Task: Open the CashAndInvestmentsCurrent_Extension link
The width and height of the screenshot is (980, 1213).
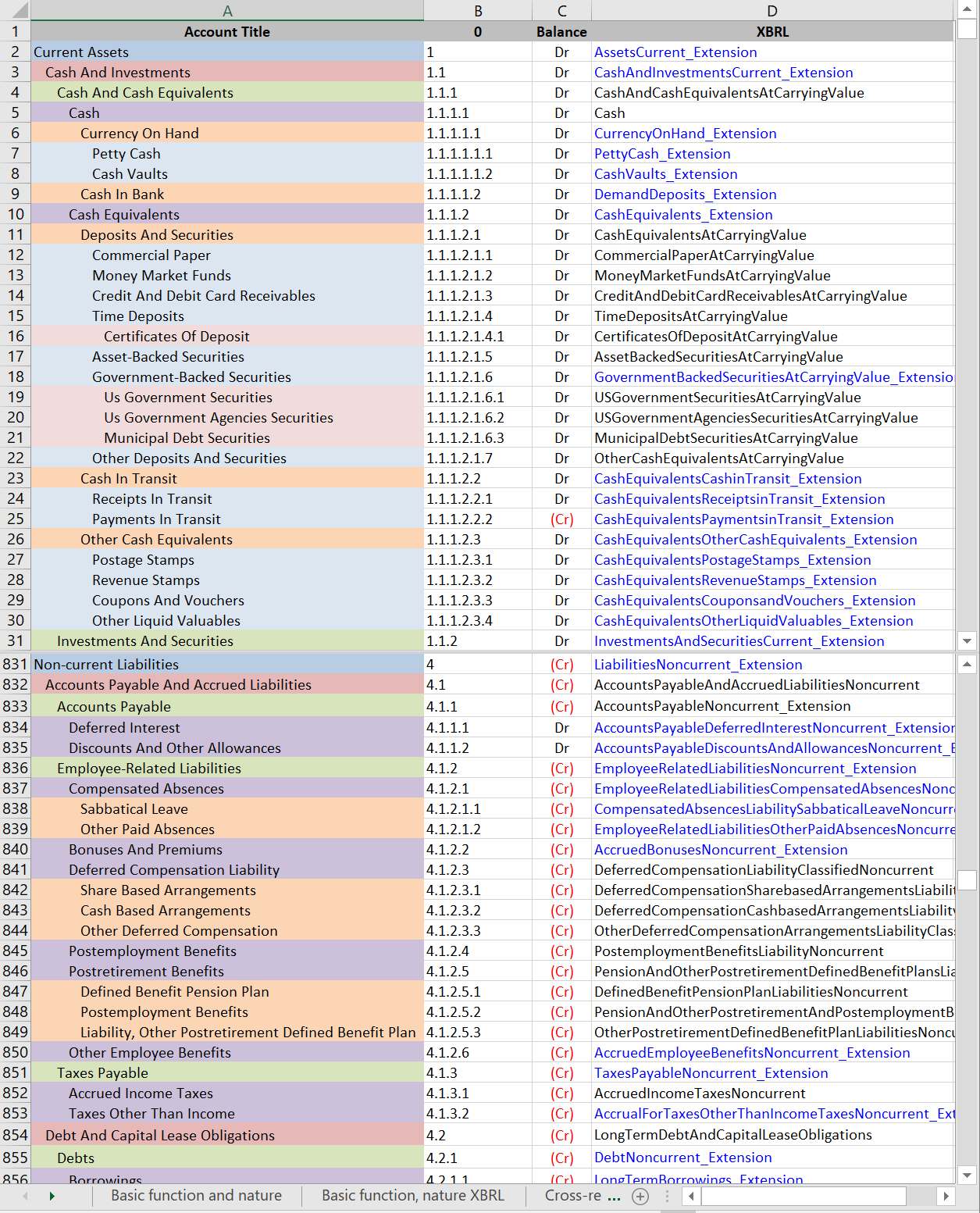Action: (x=724, y=72)
